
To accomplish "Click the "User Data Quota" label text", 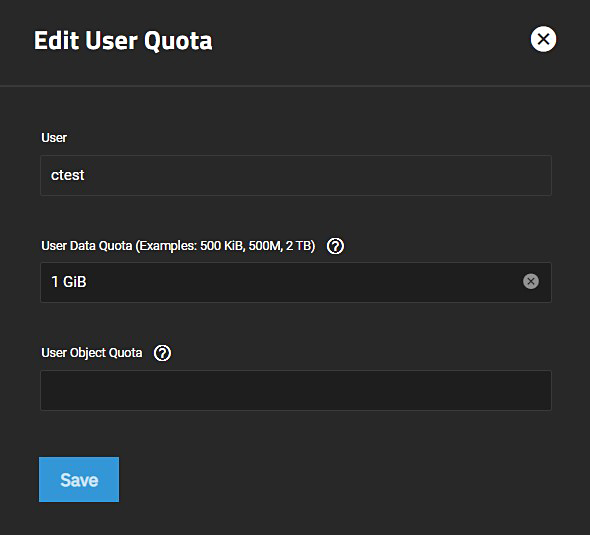I will click(x=87, y=246).
